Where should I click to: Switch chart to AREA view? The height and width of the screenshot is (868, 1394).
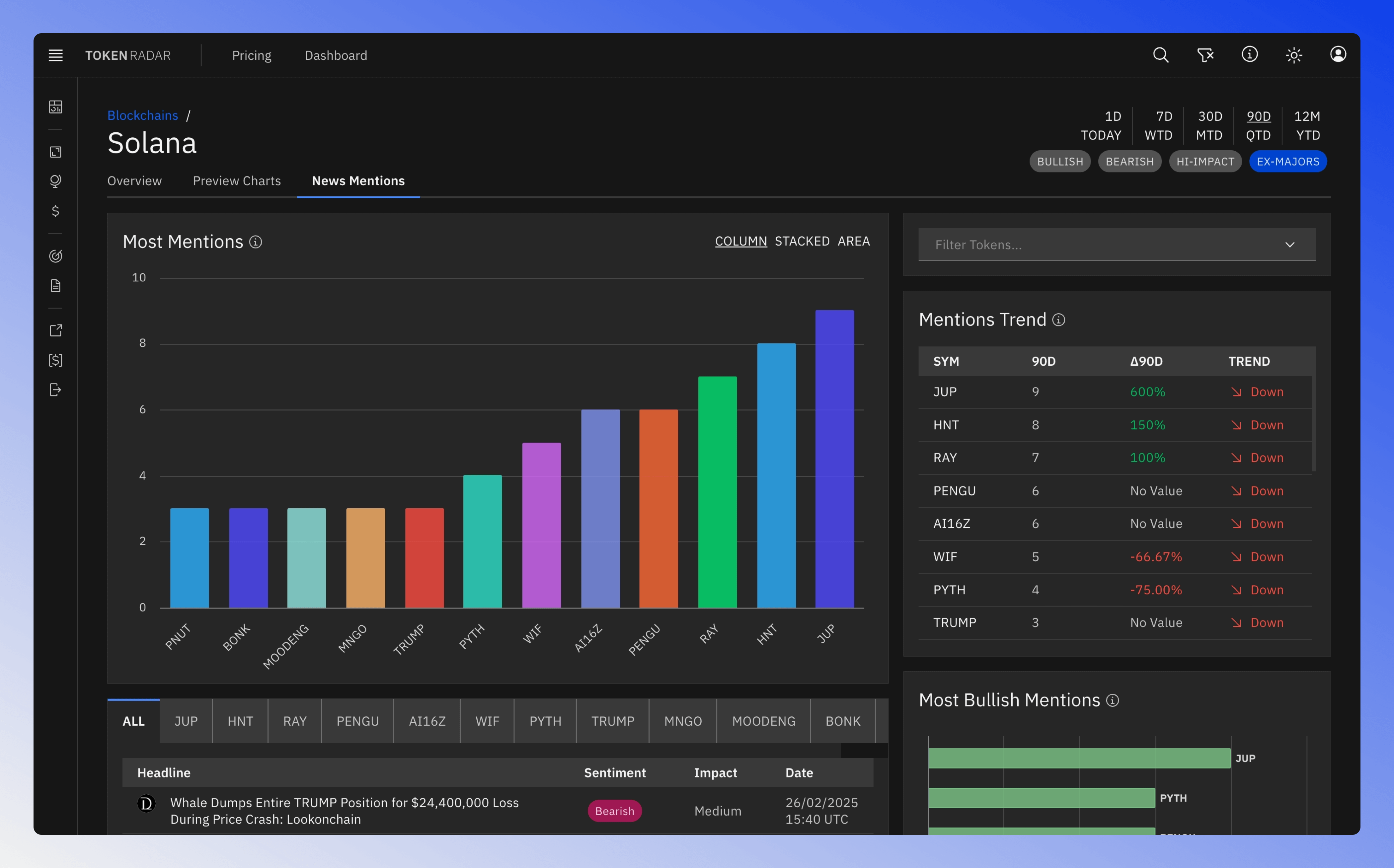[x=854, y=241]
